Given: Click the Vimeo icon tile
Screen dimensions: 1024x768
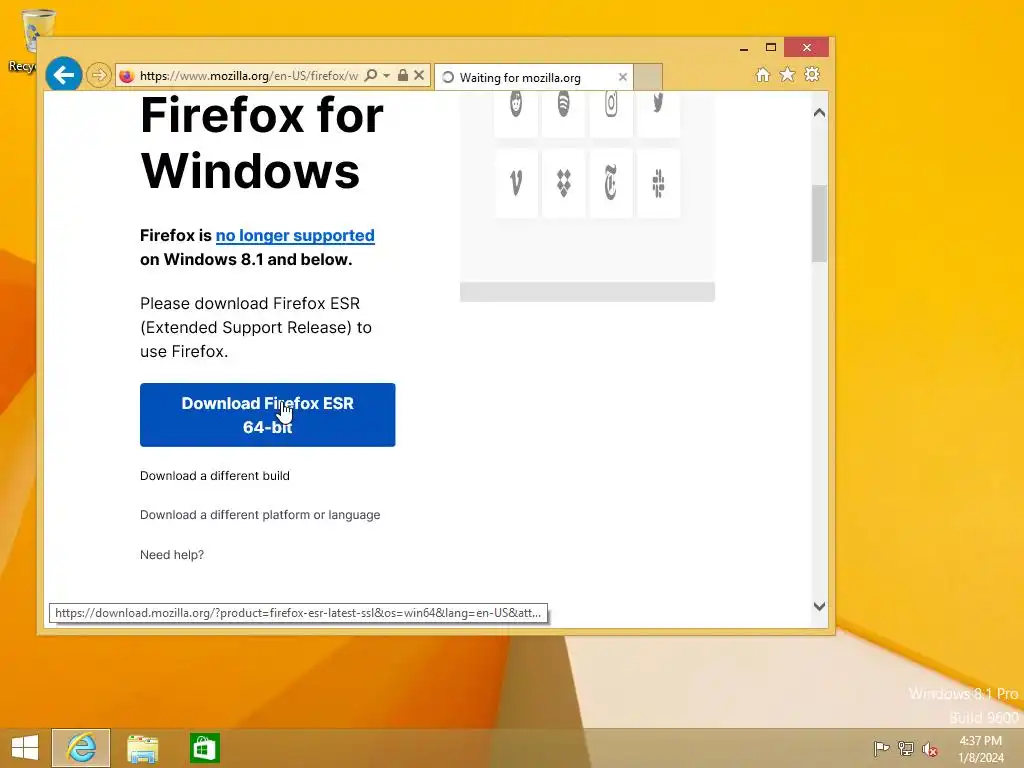Looking at the screenshot, I should pyautogui.click(x=516, y=183).
